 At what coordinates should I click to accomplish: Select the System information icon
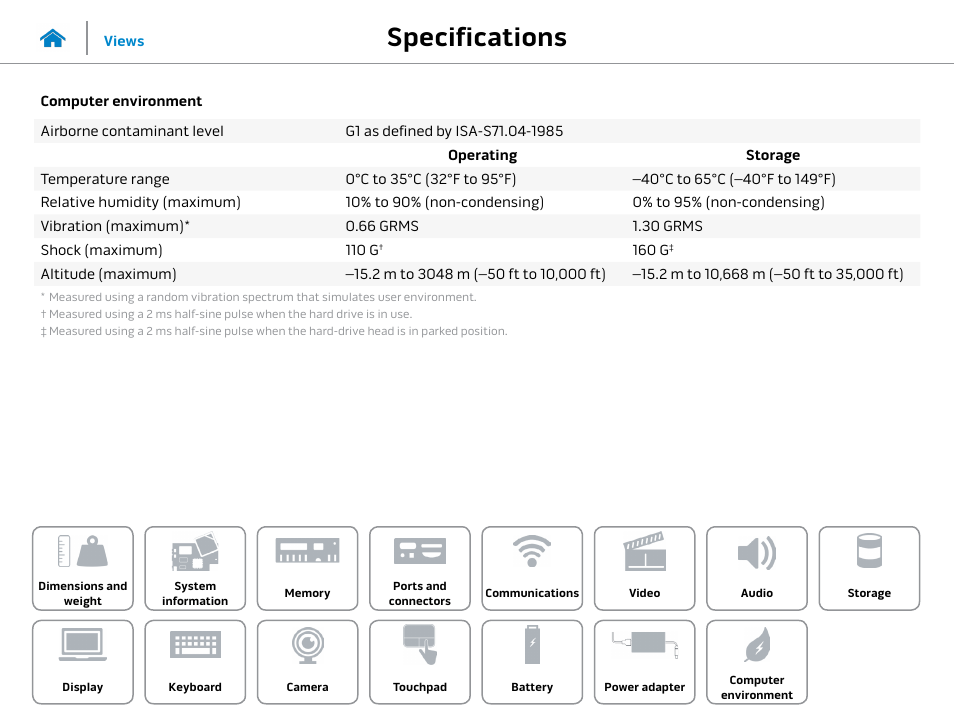(x=195, y=568)
